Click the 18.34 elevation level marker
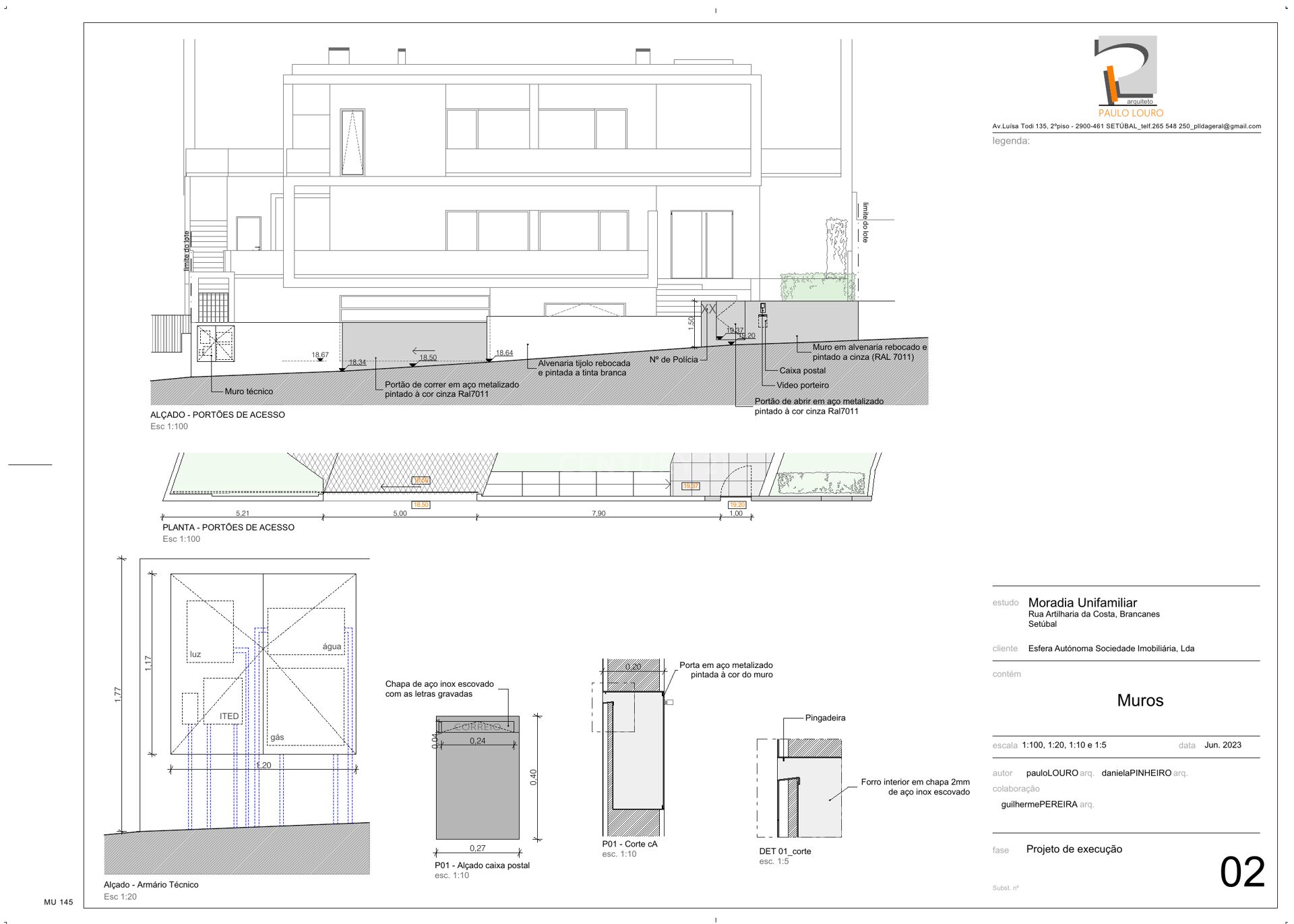Image resolution: width=1294 pixels, height=924 pixels. click(x=357, y=363)
